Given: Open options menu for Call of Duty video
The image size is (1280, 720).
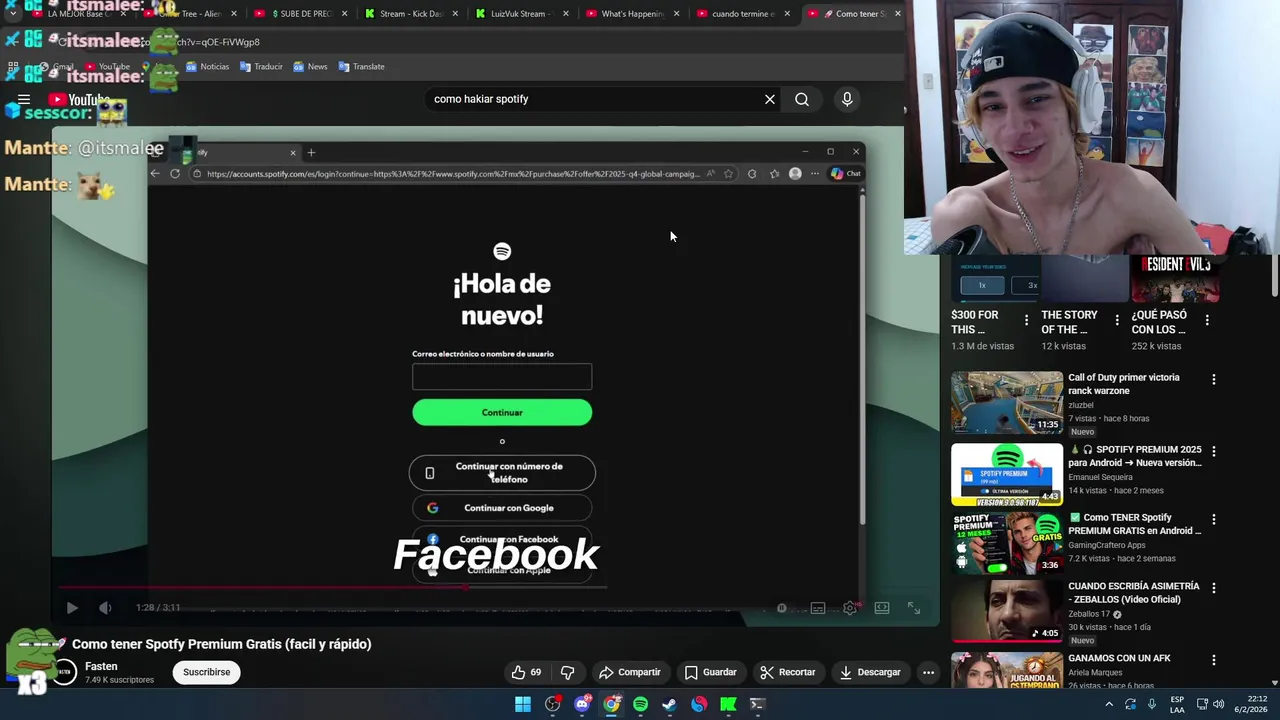Looking at the screenshot, I should pyautogui.click(x=1214, y=380).
